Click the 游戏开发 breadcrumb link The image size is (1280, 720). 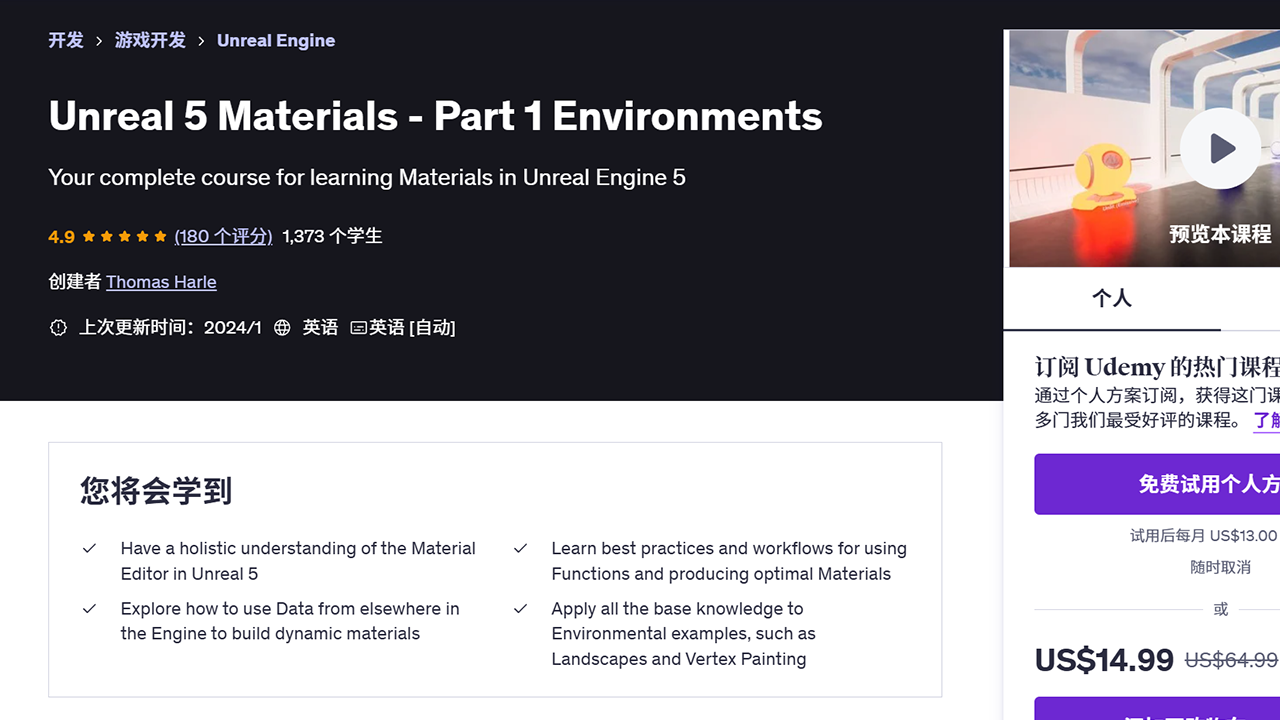pos(150,40)
